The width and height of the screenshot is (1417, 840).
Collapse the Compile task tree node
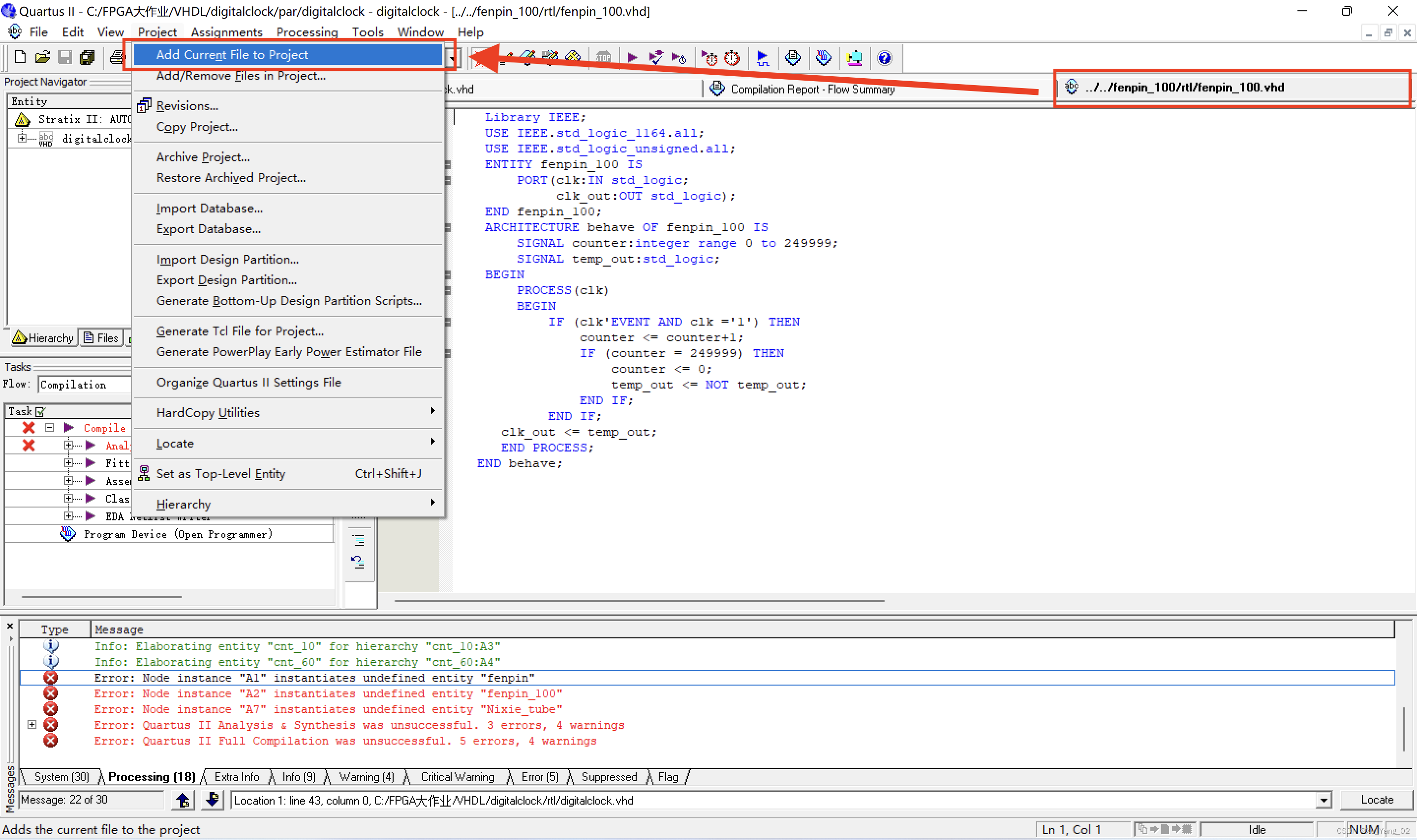tap(50, 428)
